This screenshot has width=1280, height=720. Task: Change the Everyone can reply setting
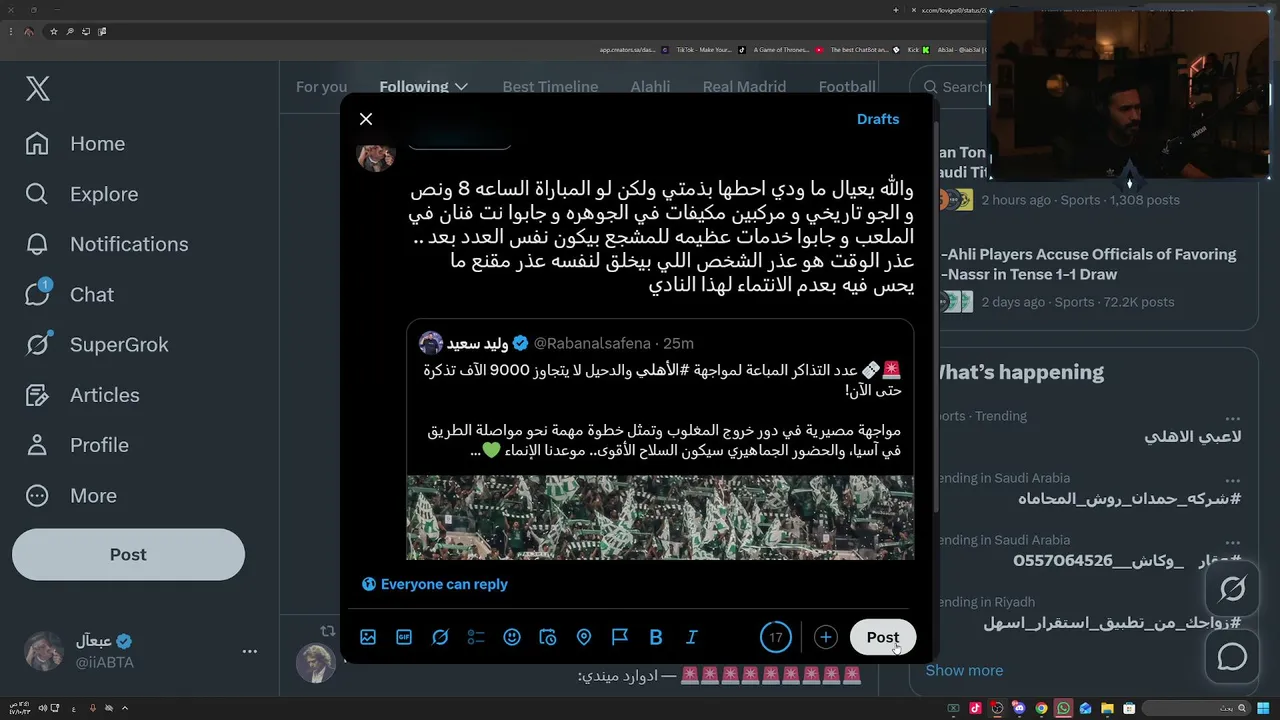(434, 584)
